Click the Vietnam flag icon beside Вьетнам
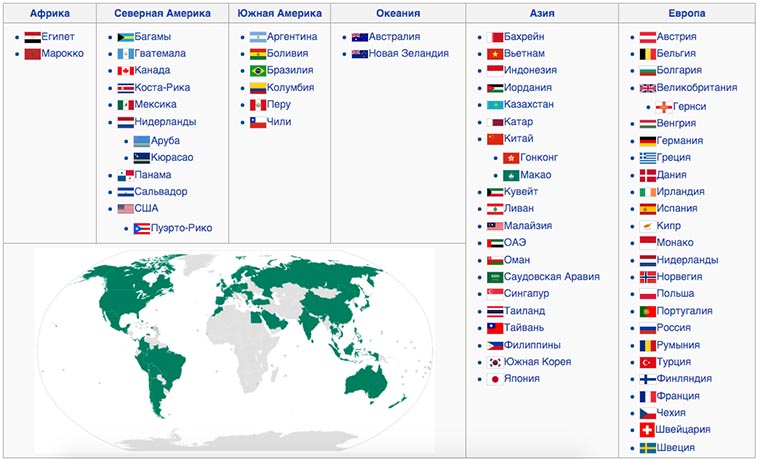Screen dimensions: 760x459 pos(495,54)
